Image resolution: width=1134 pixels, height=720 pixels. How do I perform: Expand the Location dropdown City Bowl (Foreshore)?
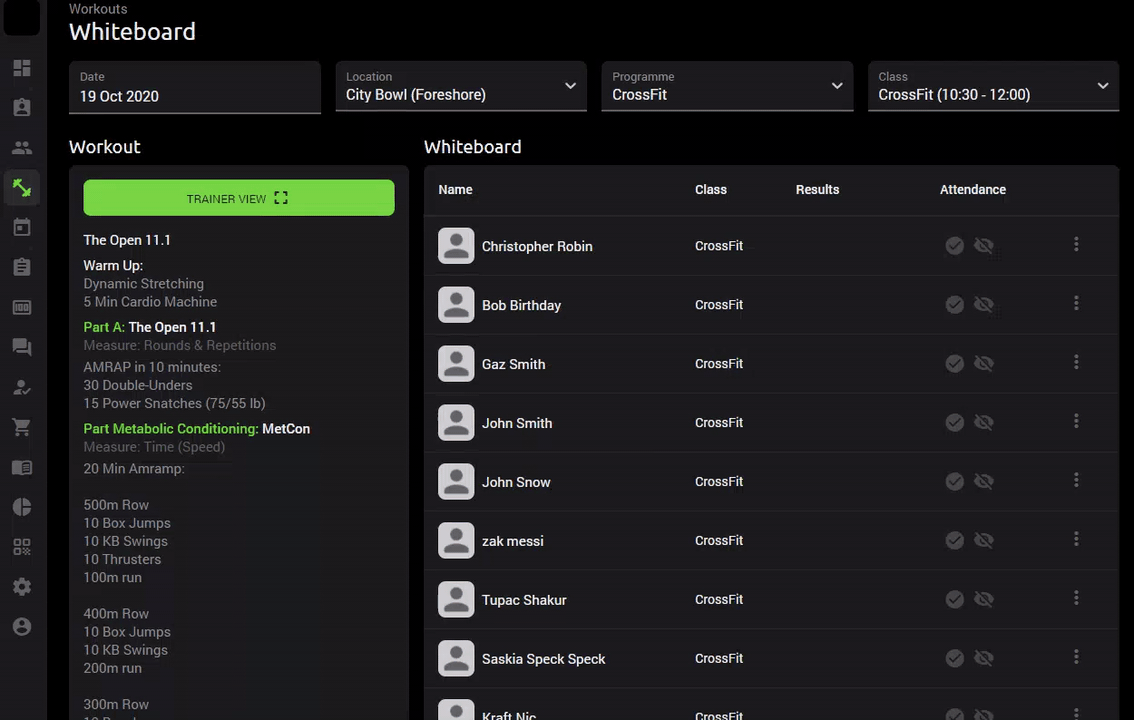(x=461, y=86)
